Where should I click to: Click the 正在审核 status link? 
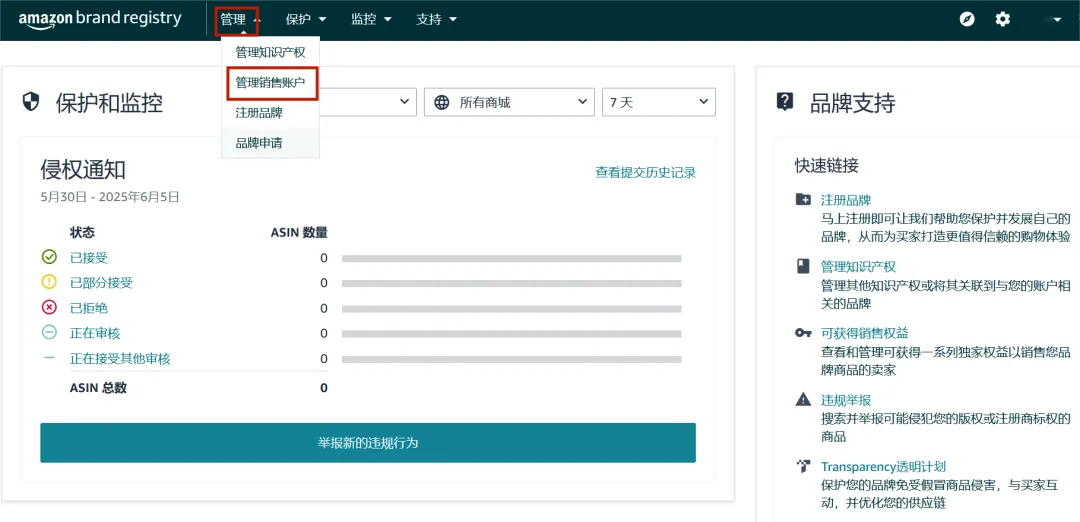pos(95,333)
